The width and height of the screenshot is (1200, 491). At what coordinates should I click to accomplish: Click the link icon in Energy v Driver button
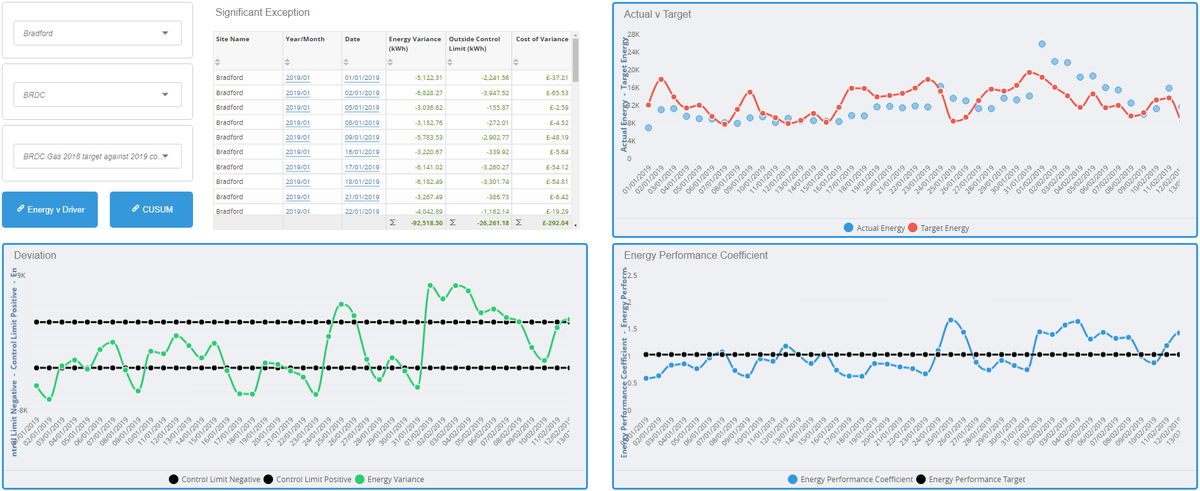[x=22, y=209]
